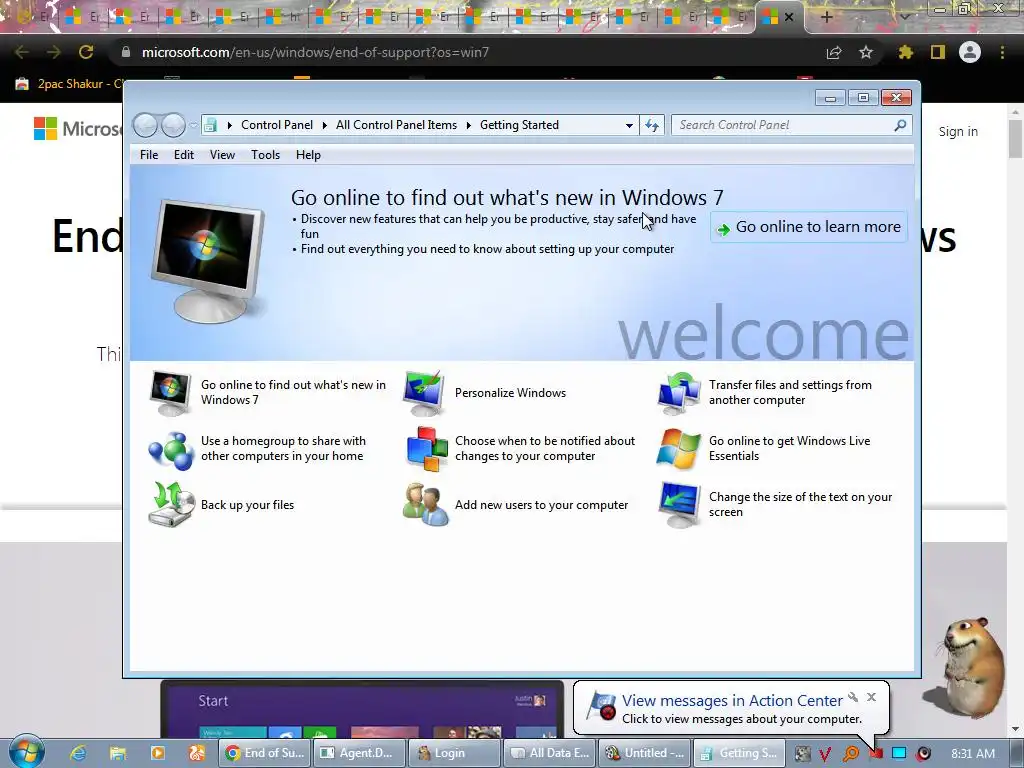The height and width of the screenshot is (768, 1024).
Task: Expand the root breadcrumb arrow before Control Panel
Action: (x=229, y=125)
